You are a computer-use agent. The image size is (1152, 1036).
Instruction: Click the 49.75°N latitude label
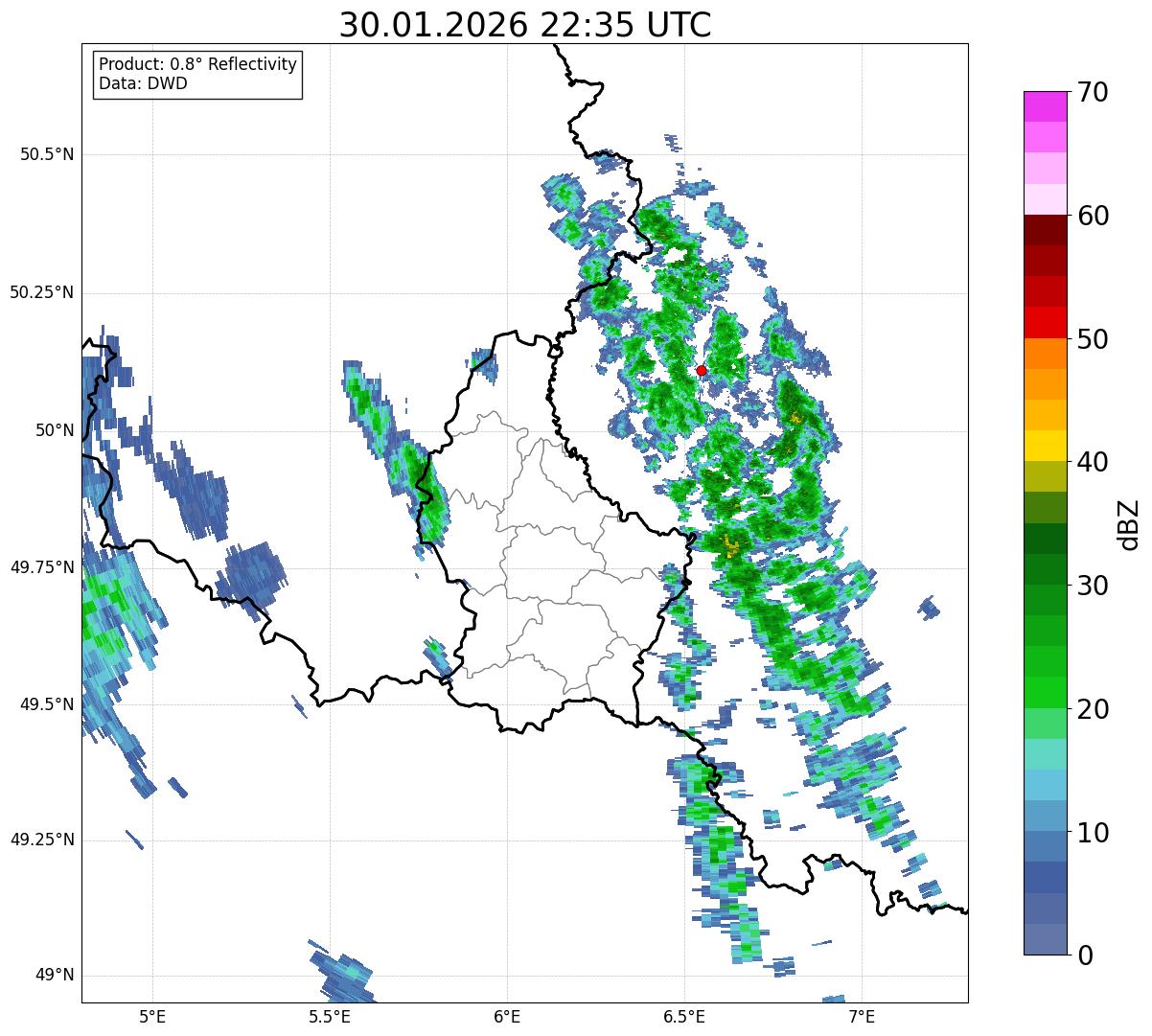coord(42,567)
